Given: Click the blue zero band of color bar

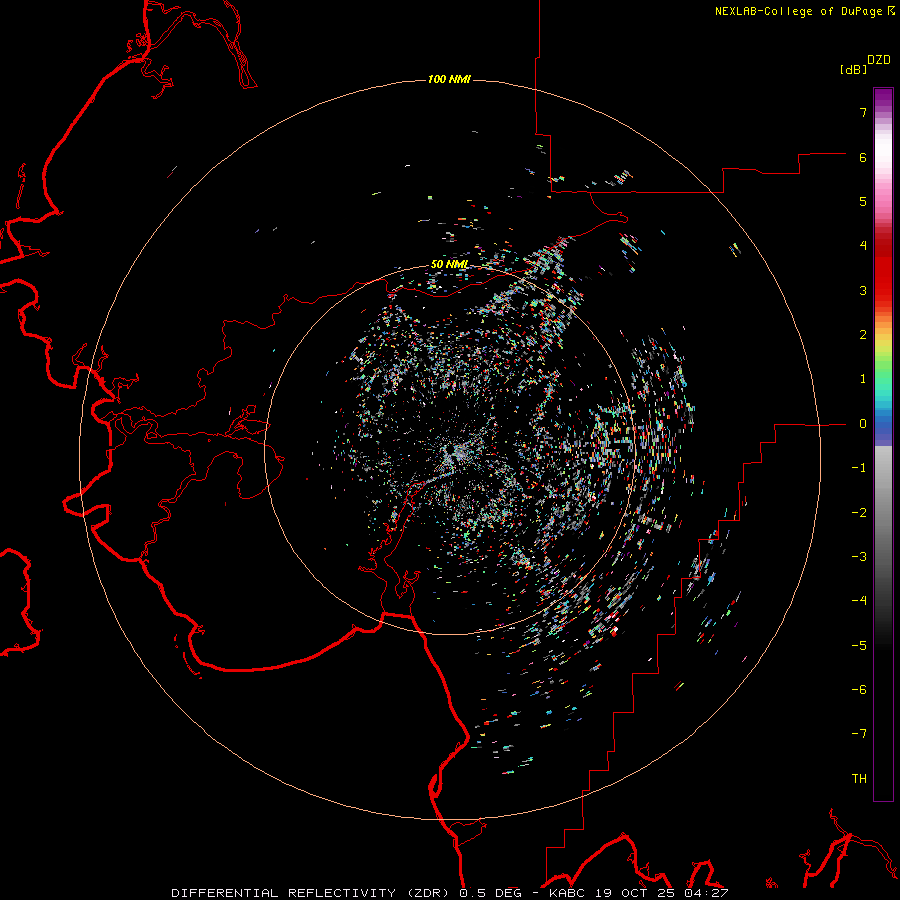Looking at the screenshot, I should click(x=883, y=428).
